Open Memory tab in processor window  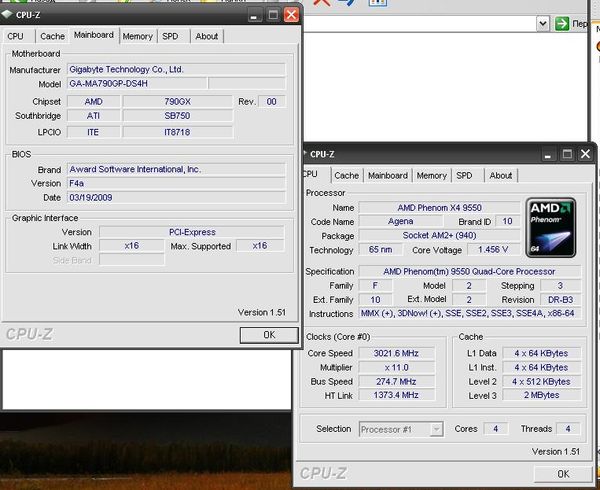click(x=432, y=176)
